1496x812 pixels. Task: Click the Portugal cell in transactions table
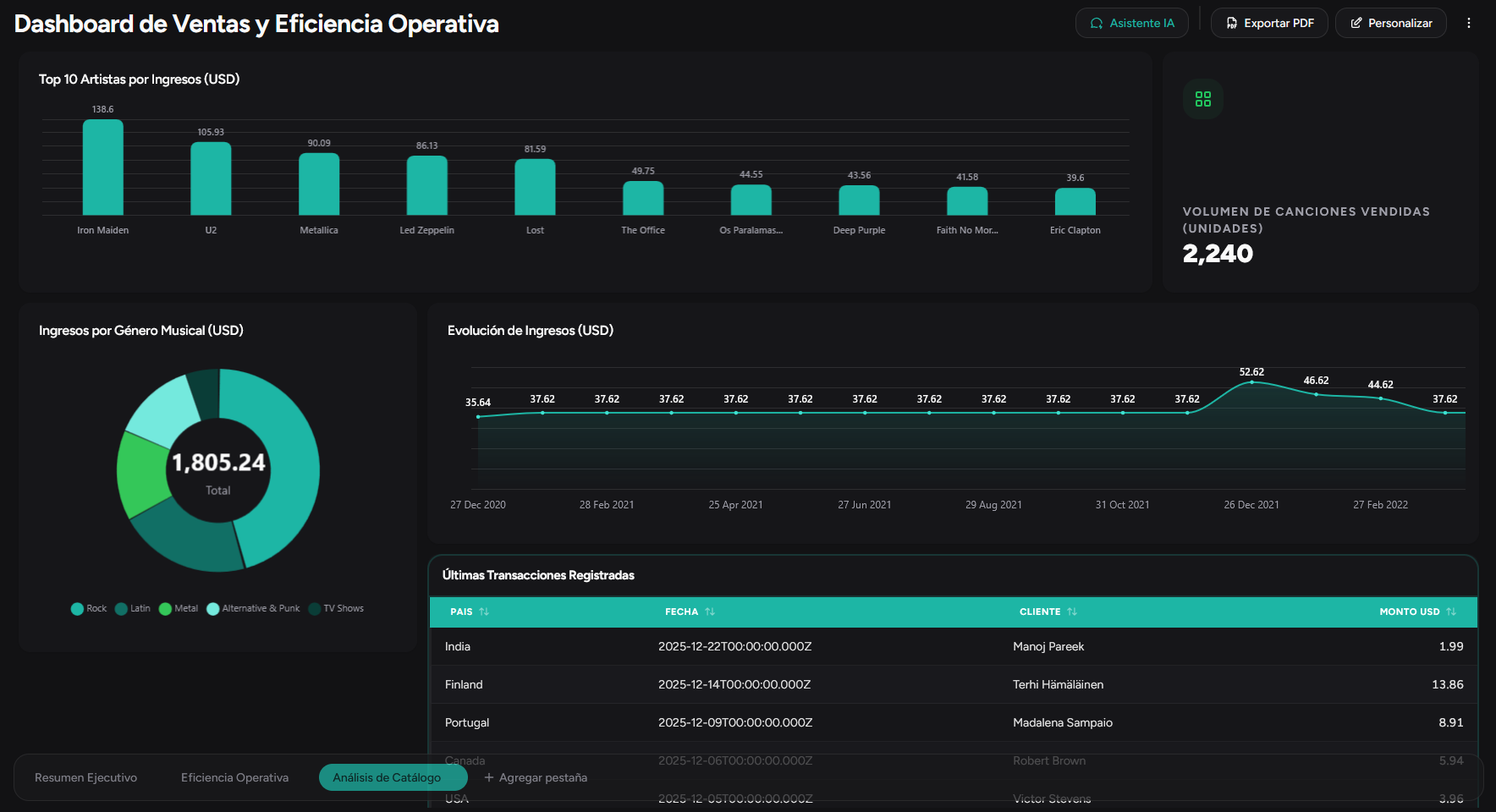click(467, 722)
